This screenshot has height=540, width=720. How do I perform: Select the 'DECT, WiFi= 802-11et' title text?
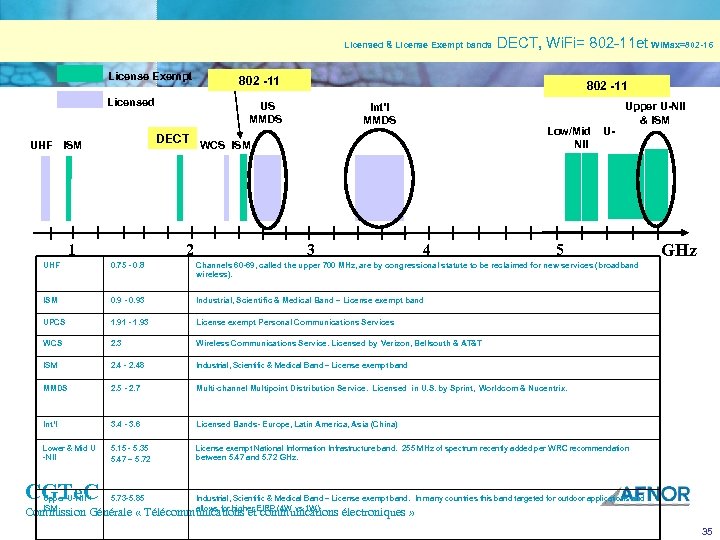[572, 43]
